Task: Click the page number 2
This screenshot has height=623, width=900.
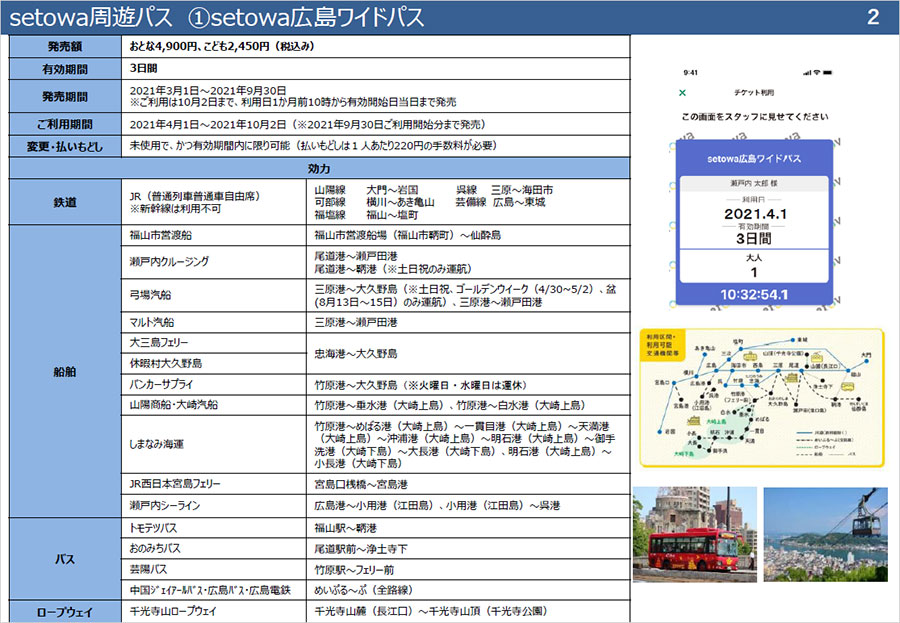Action: coord(873,17)
